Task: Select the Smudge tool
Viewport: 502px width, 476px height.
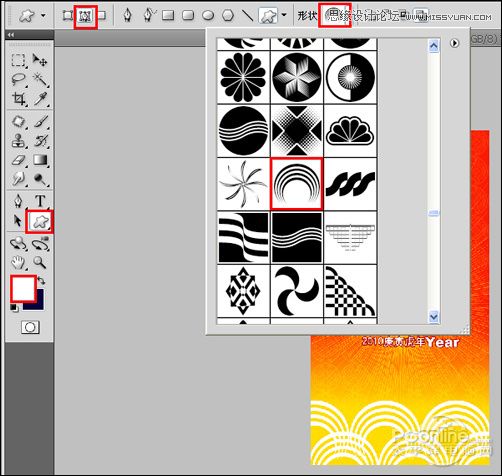Action: tap(18, 179)
